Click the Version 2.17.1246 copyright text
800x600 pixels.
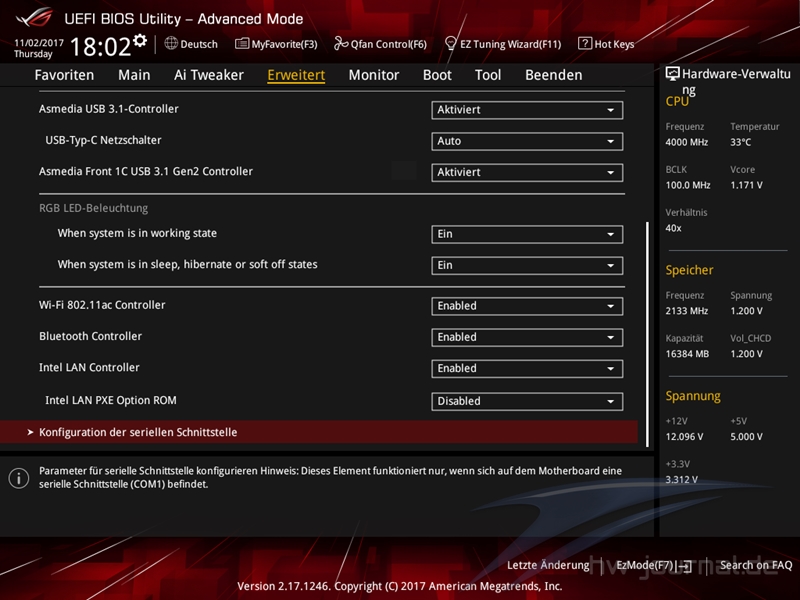(399, 586)
